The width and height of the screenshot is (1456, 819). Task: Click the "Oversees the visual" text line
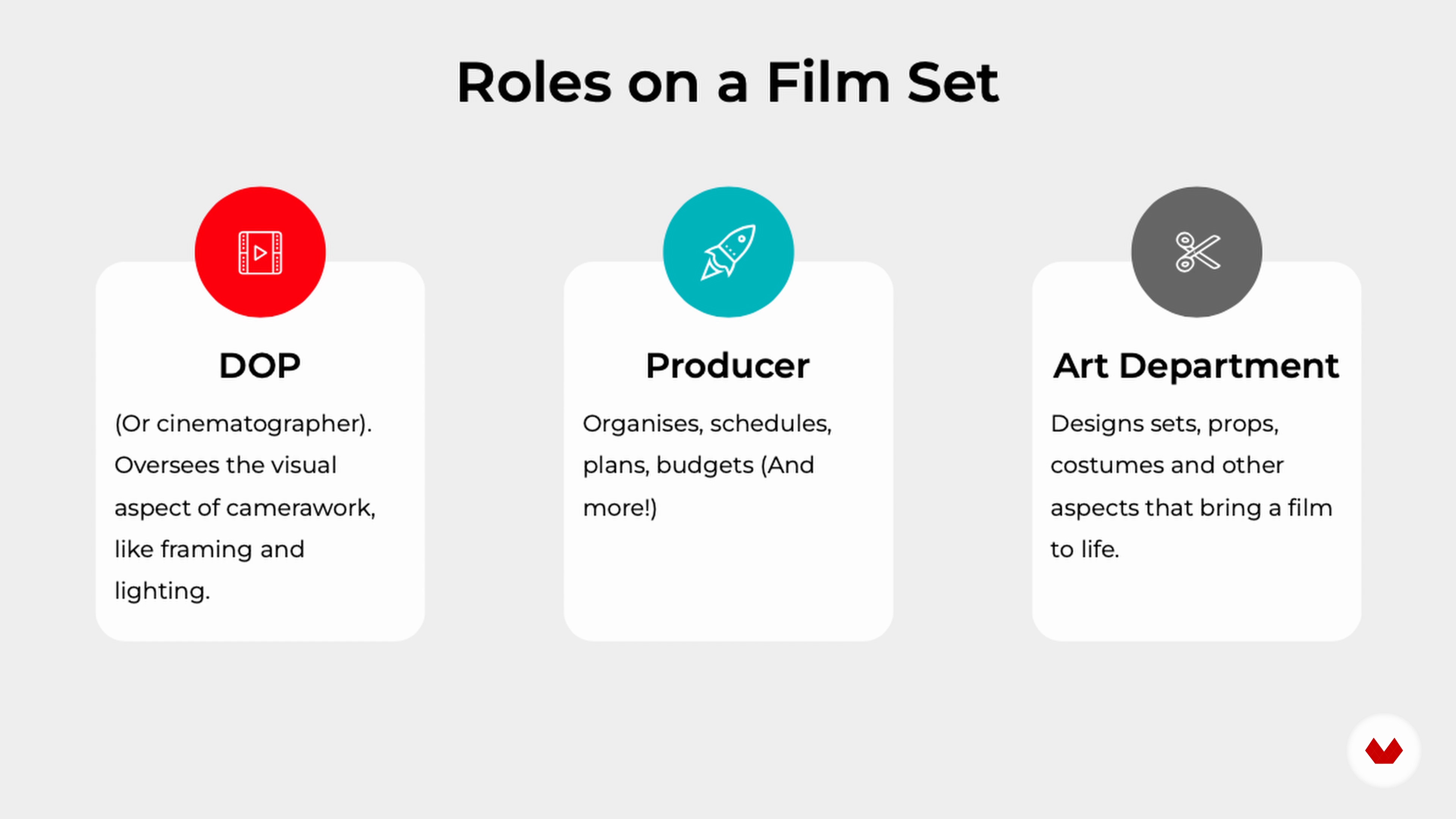[226, 465]
